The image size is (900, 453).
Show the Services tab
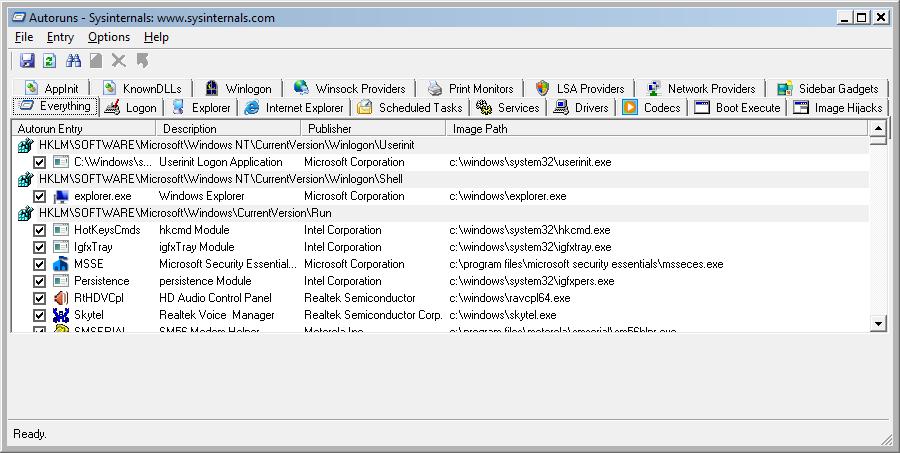tap(507, 107)
